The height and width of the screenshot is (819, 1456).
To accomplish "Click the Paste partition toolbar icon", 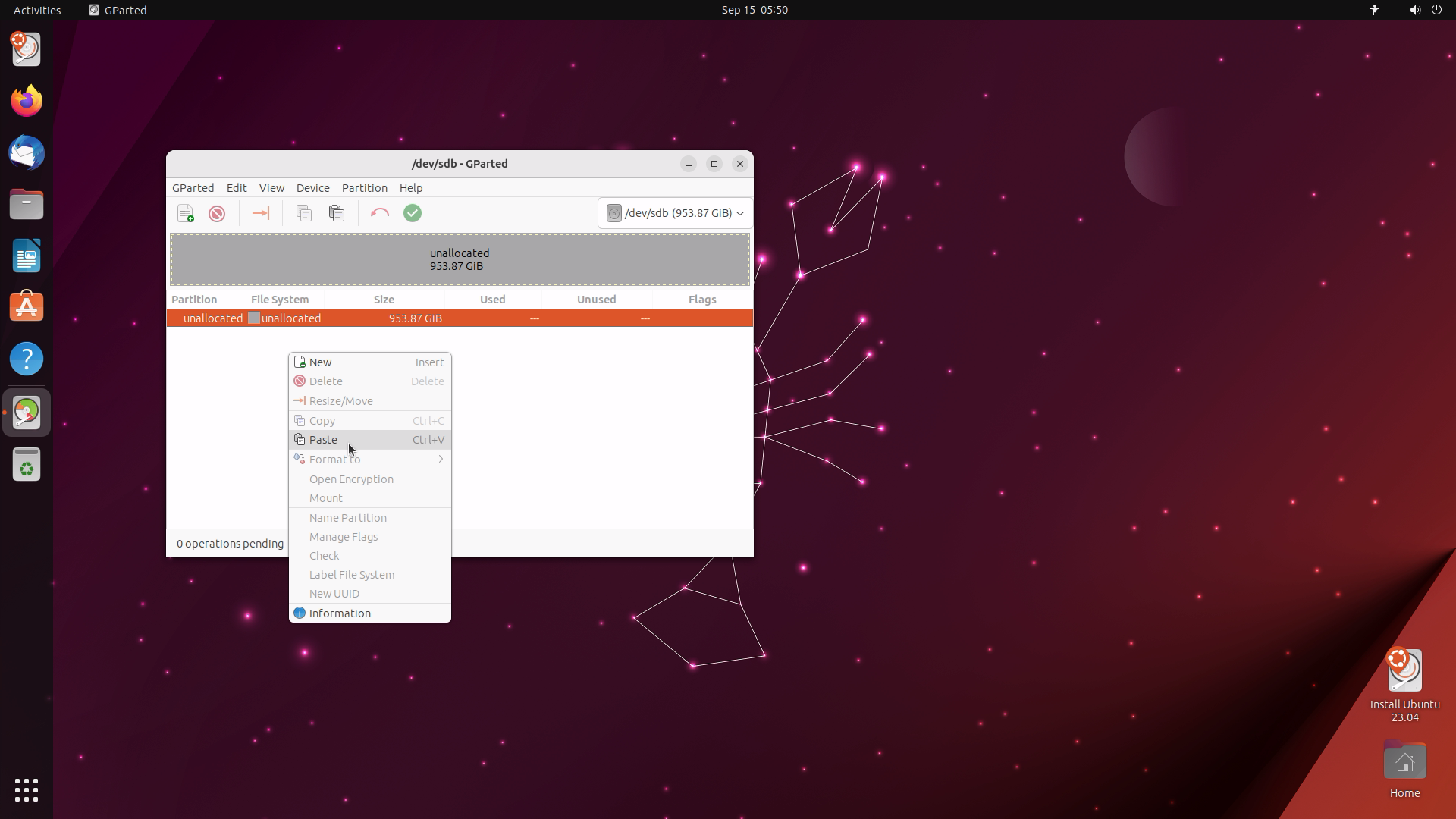I will click(337, 213).
